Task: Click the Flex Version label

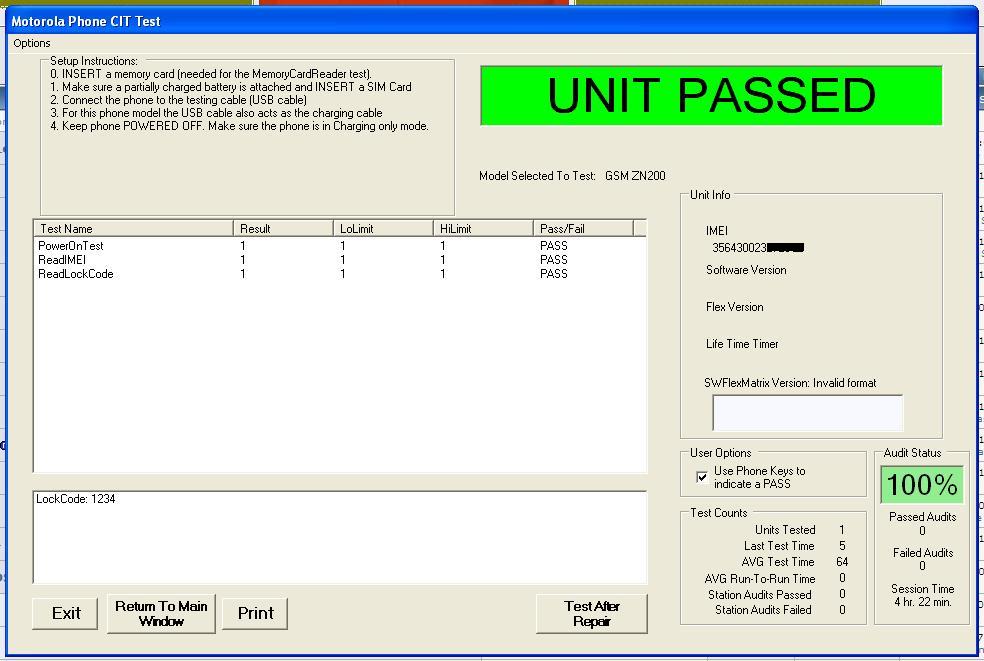Action: click(x=734, y=307)
